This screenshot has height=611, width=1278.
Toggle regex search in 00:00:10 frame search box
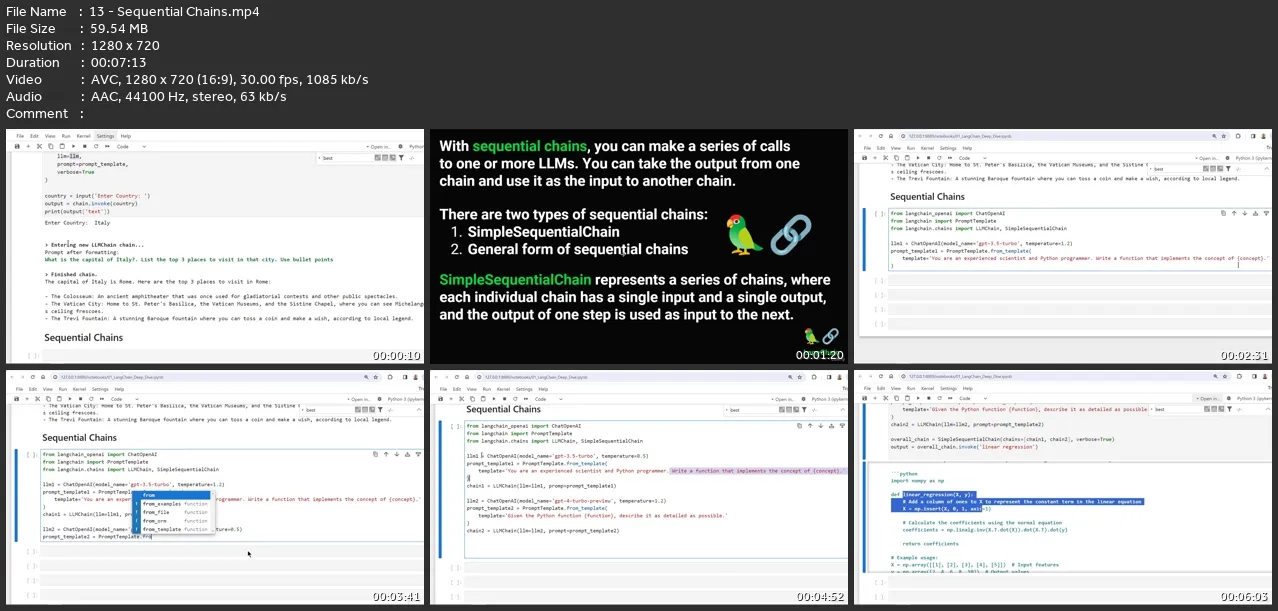pos(393,158)
